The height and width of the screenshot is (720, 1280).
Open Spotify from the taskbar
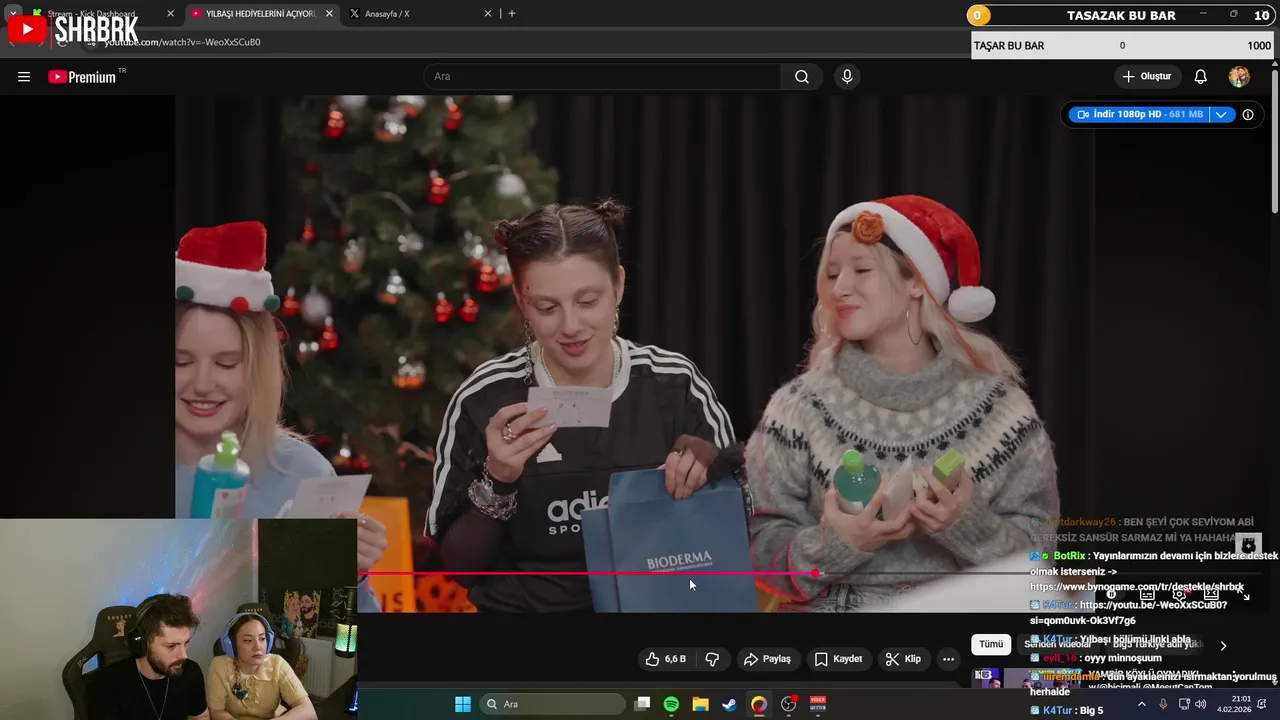click(x=671, y=704)
